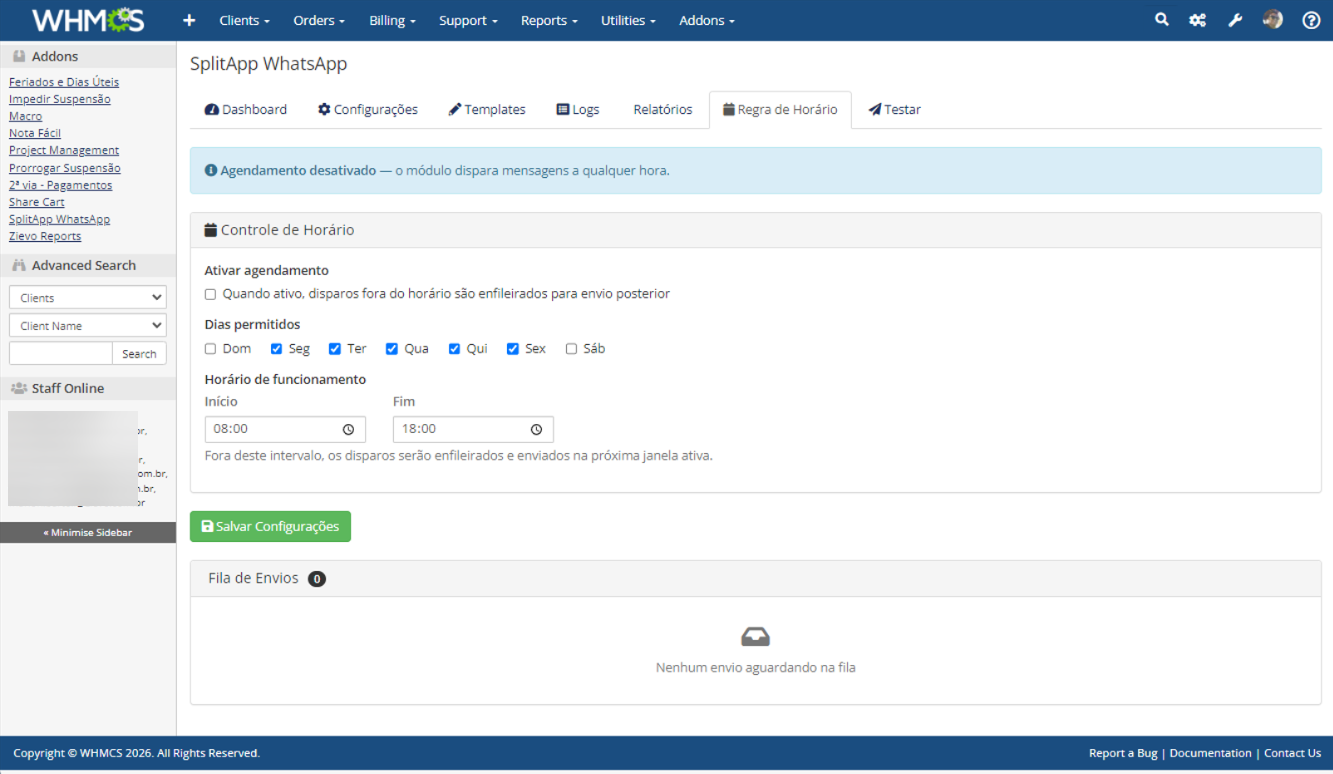The image size is (1333, 774).
Task: Click the Contact Us footer link
Action: pyautogui.click(x=1293, y=753)
